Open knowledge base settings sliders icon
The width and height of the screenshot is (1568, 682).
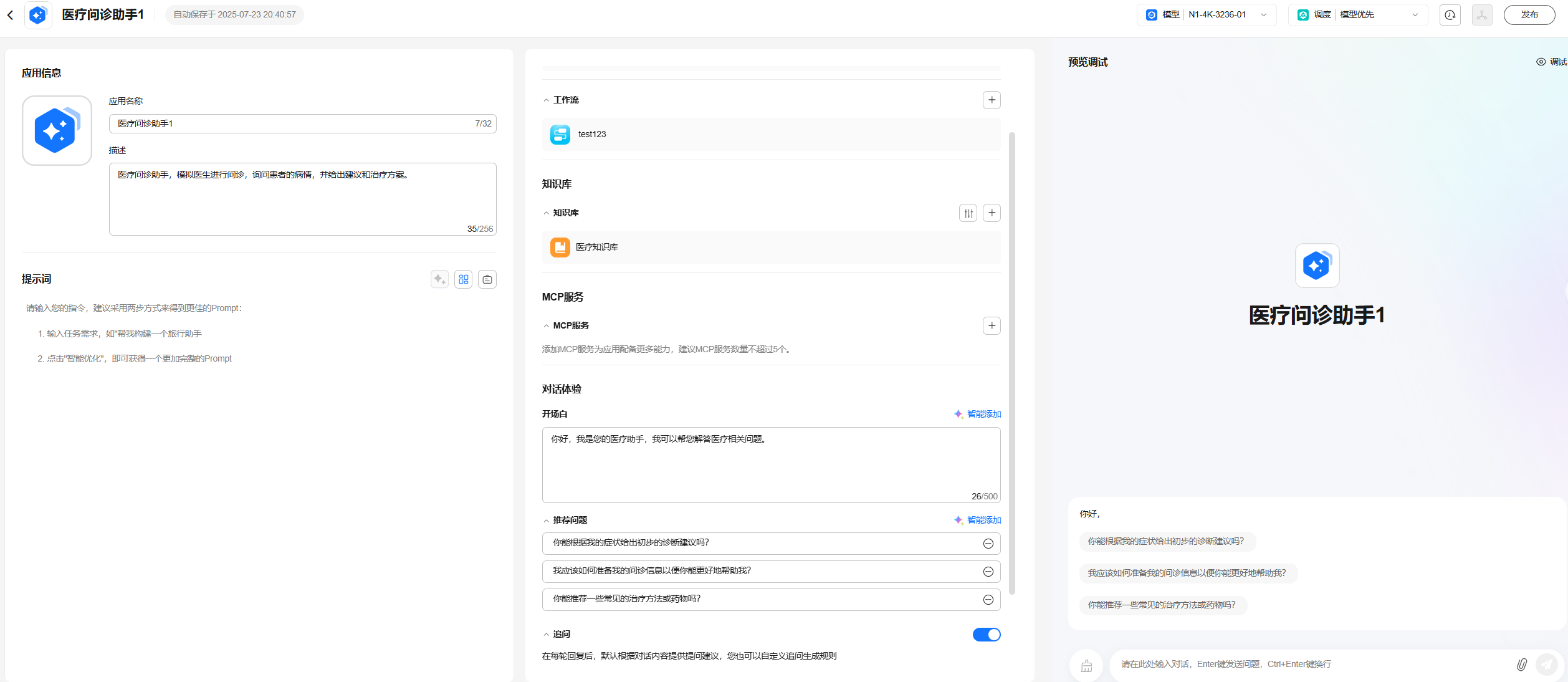pyautogui.click(x=968, y=213)
